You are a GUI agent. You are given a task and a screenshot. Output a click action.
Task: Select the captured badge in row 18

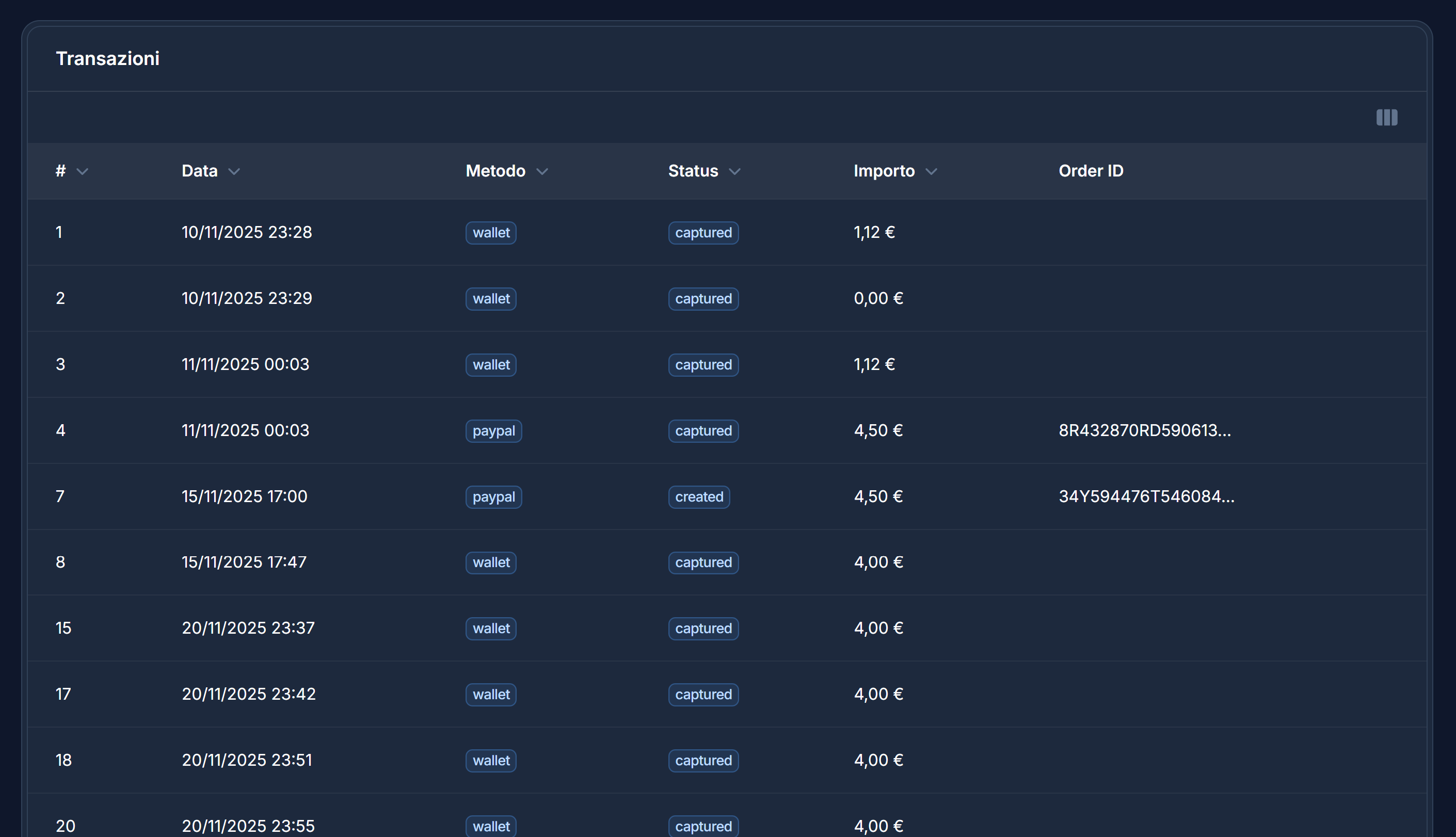pyautogui.click(x=703, y=760)
